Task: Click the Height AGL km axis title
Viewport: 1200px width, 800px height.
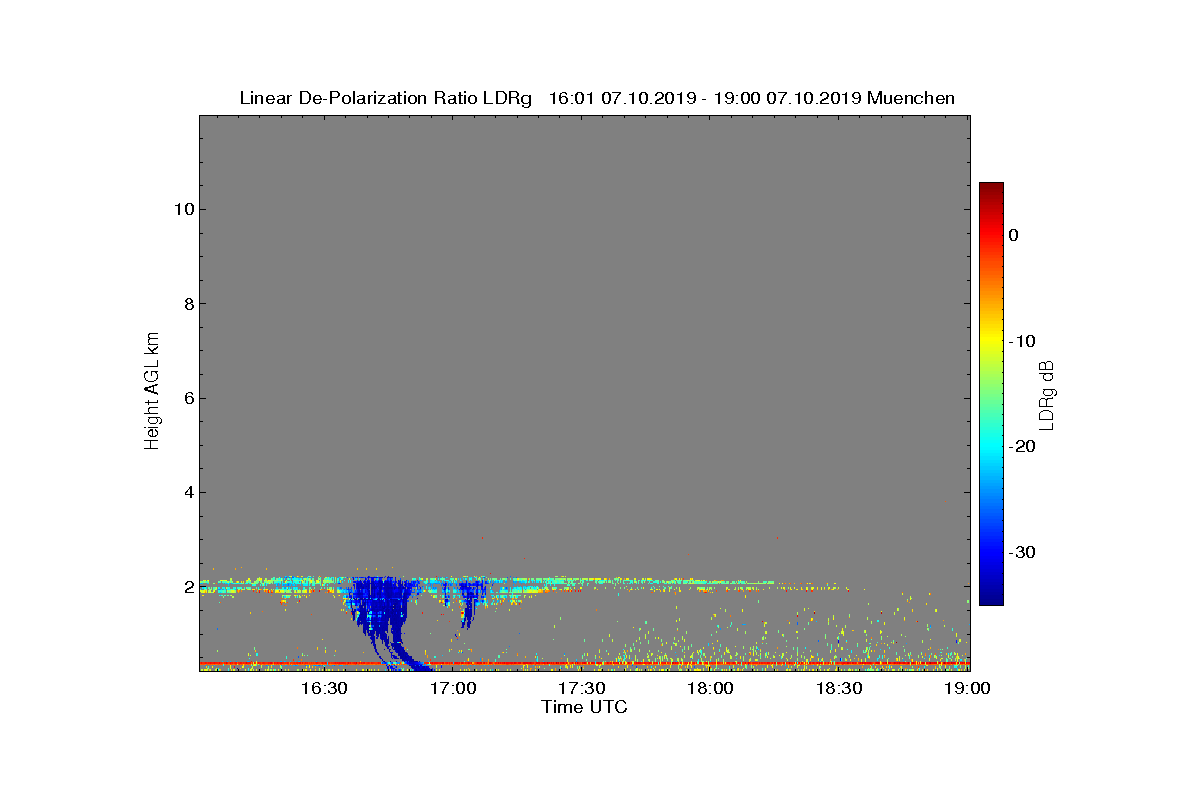Action: click(x=152, y=393)
